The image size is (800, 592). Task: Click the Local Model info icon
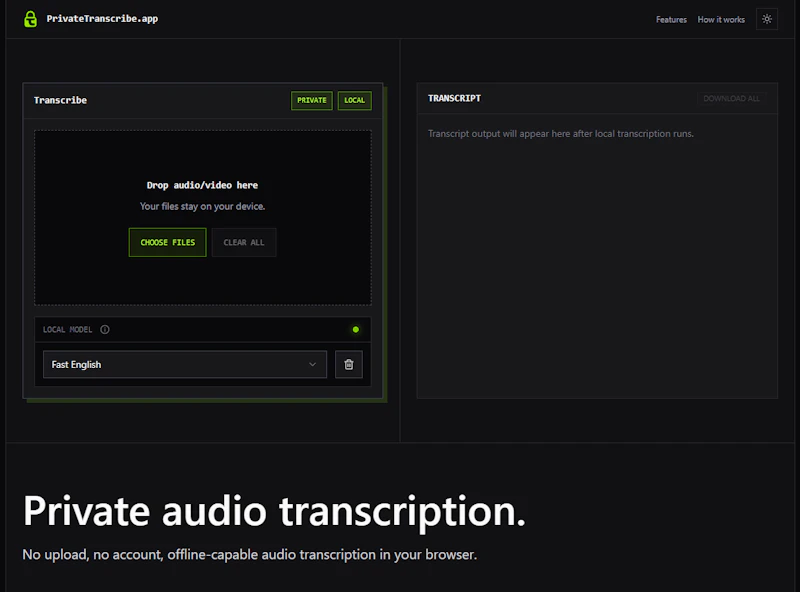[x=105, y=330]
